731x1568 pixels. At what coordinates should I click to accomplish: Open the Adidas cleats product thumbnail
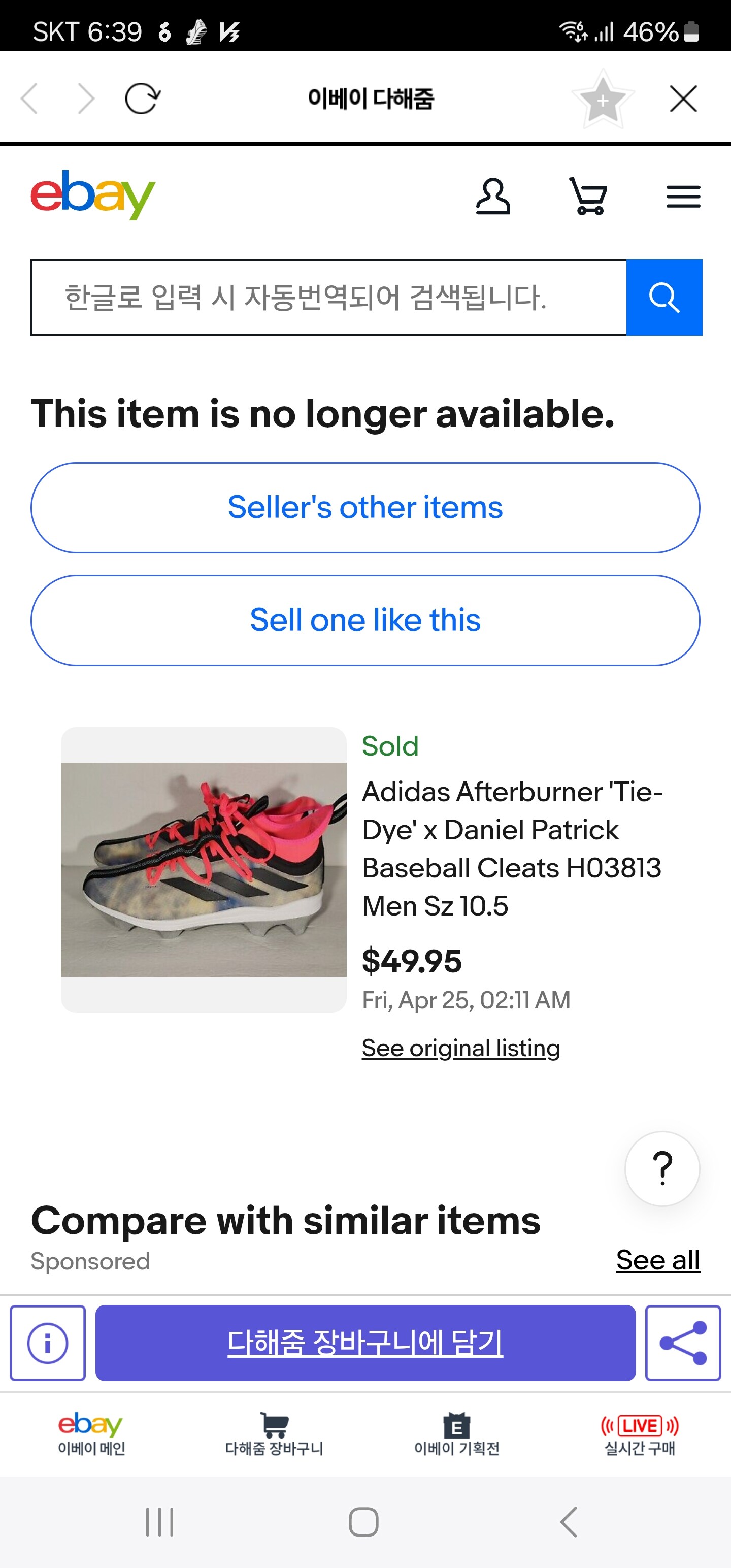click(204, 870)
